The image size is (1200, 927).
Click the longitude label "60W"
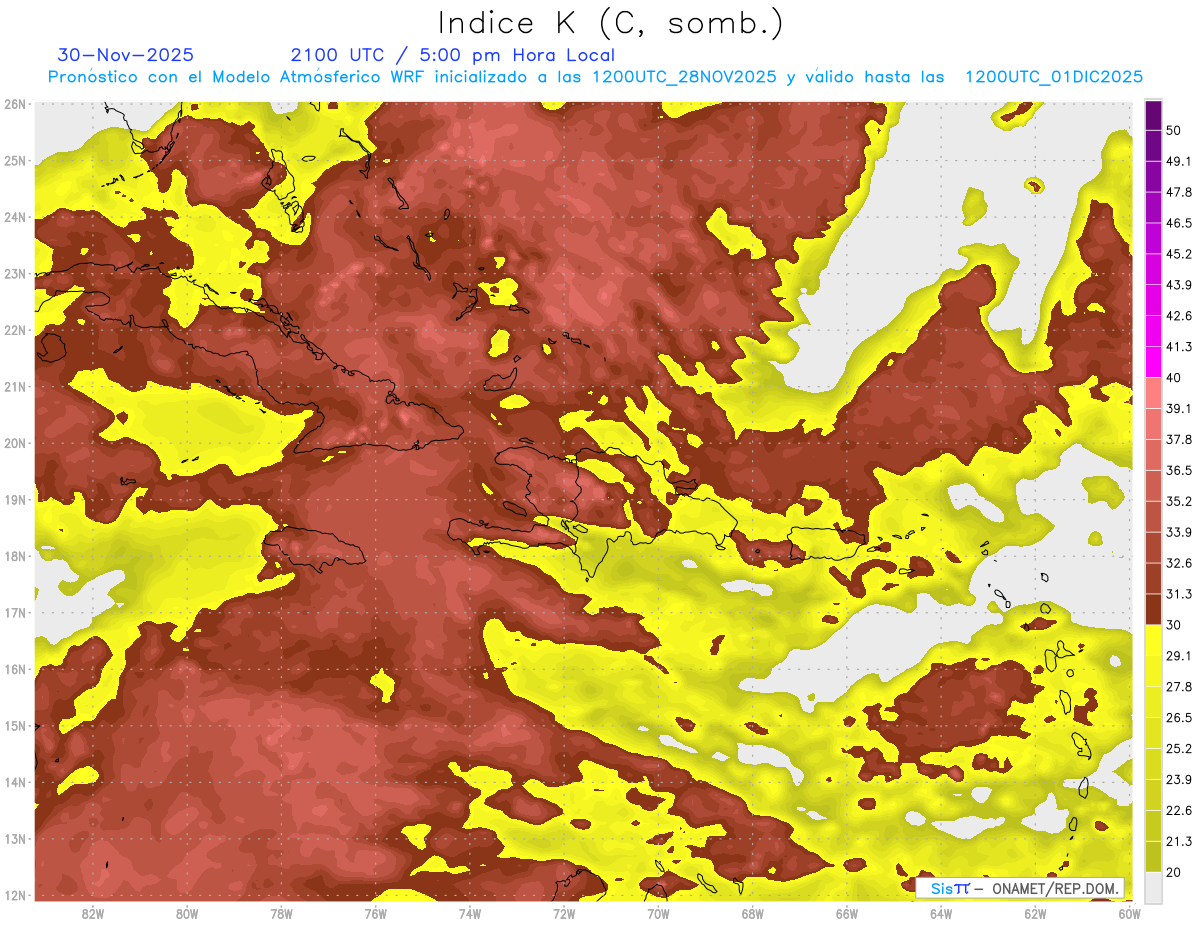coord(1129,914)
